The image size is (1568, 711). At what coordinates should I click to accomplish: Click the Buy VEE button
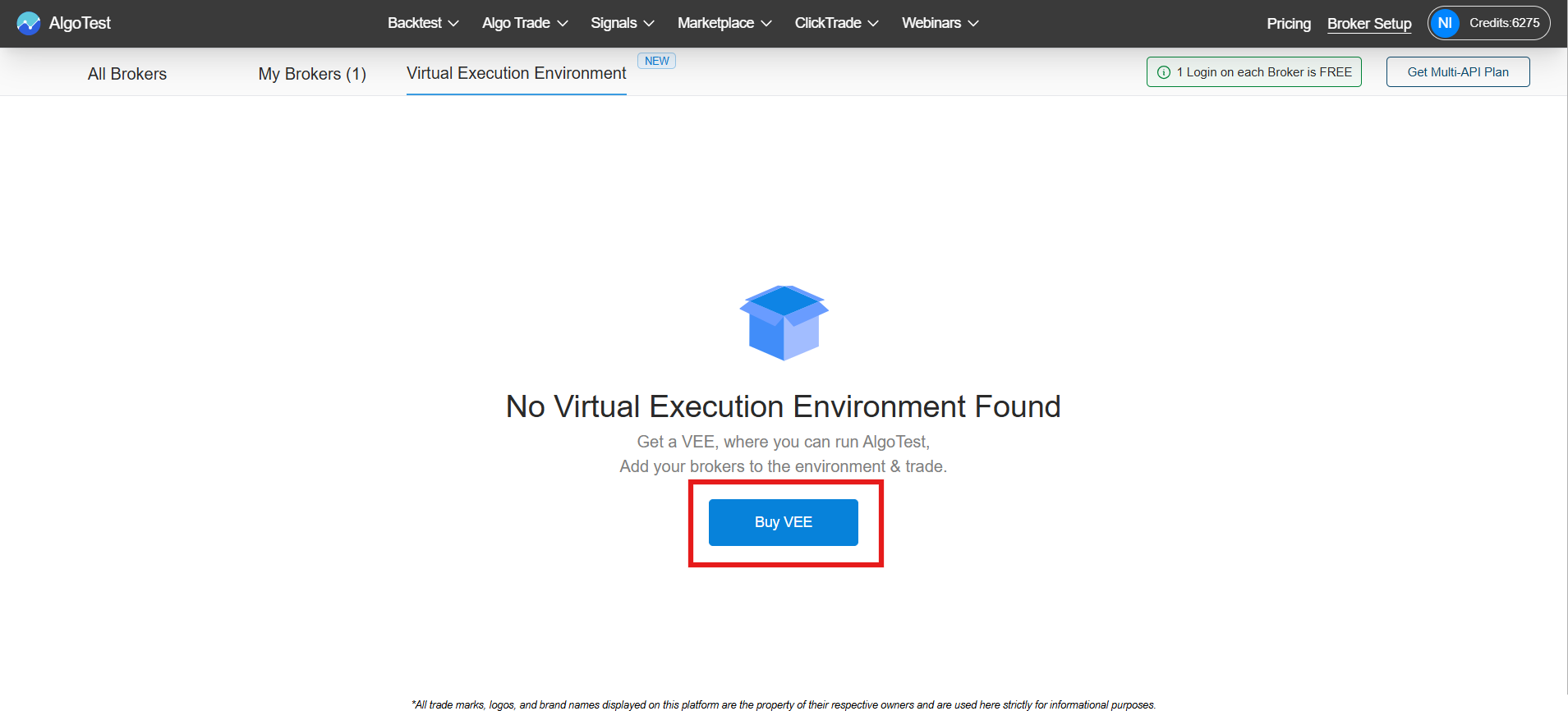click(783, 522)
